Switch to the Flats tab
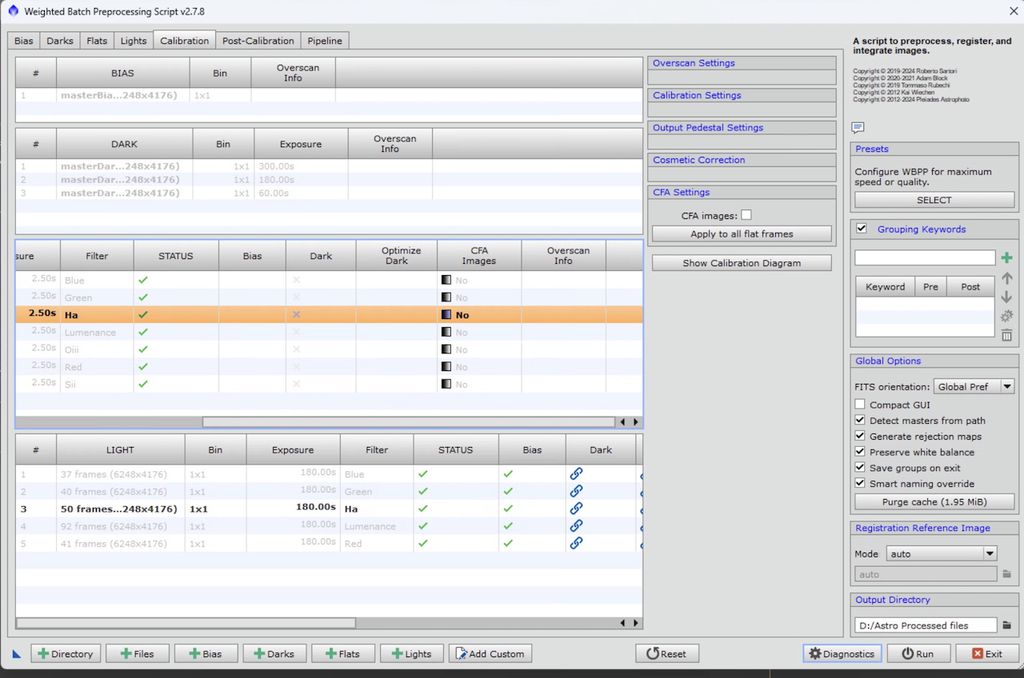The height and width of the screenshot is (678, 1024). pyautogui.click(x=97, y=40)
